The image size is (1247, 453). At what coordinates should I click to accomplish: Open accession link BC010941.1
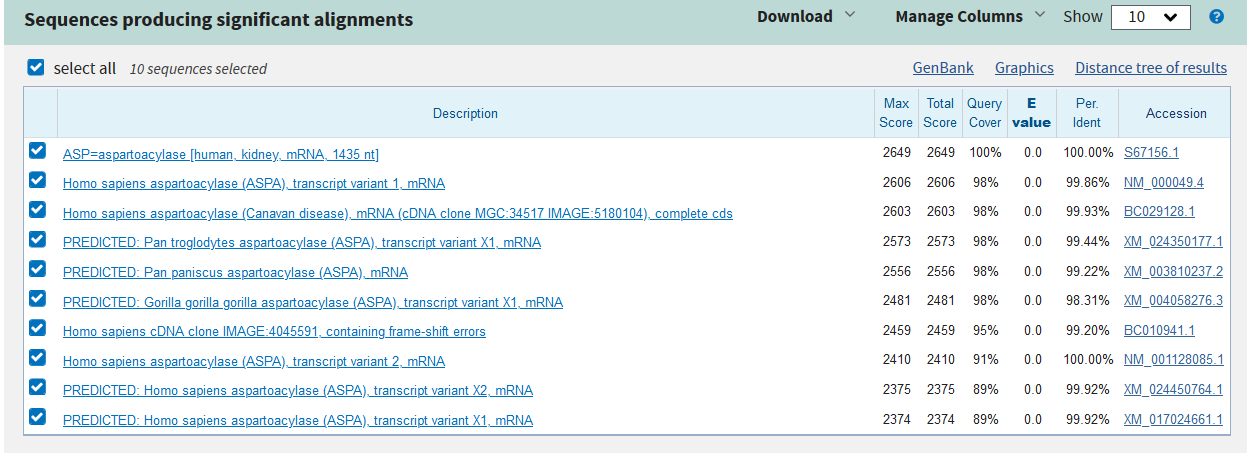pos(1158,331)
